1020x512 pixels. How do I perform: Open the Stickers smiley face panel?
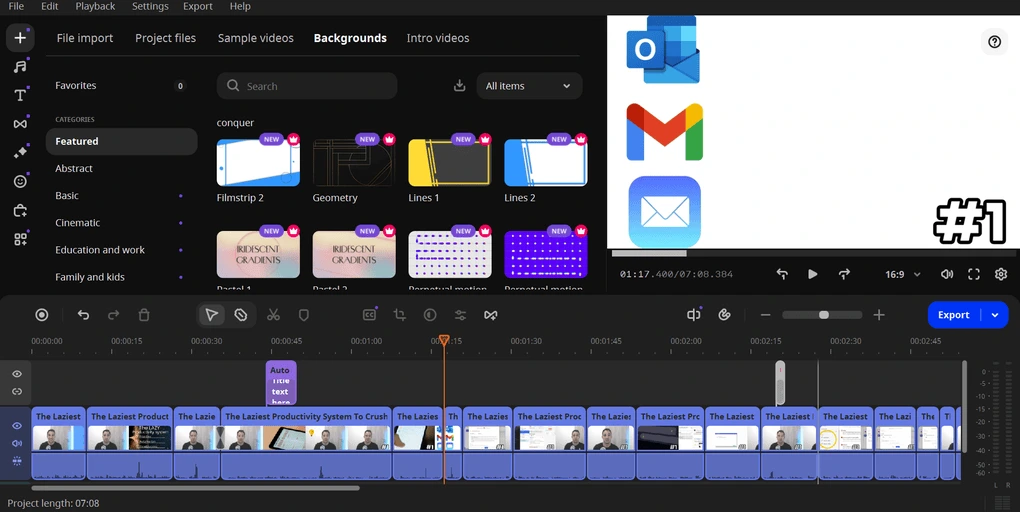tap(20, 181)
